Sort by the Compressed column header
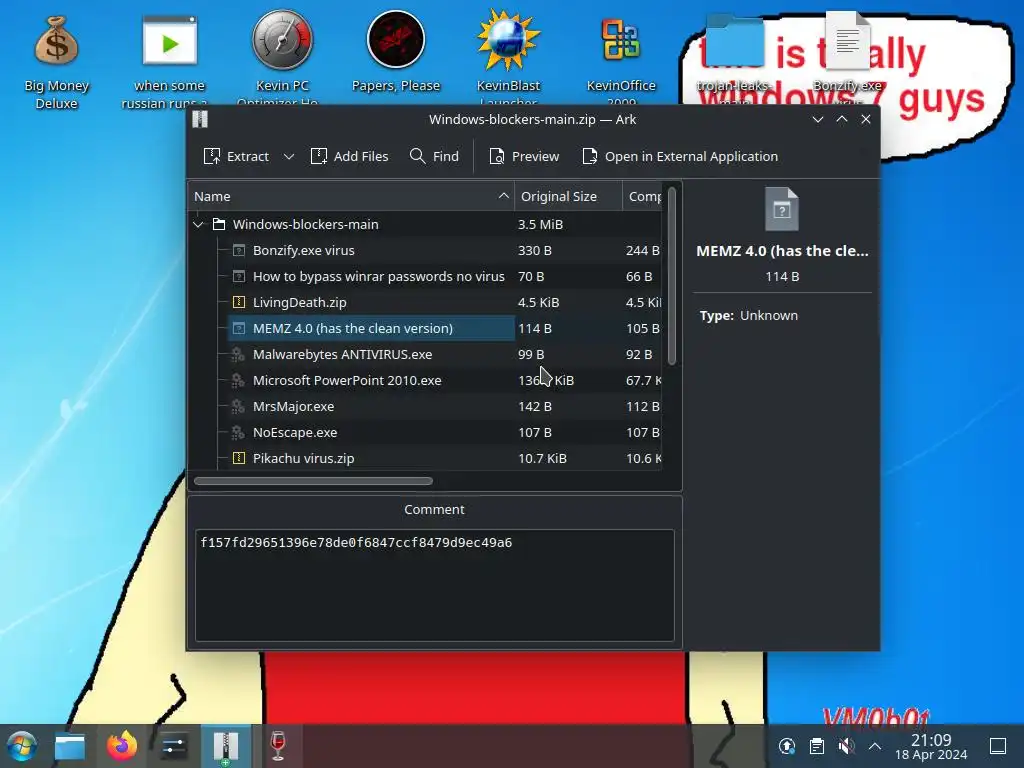1024x768 pixels. point(643,197)
